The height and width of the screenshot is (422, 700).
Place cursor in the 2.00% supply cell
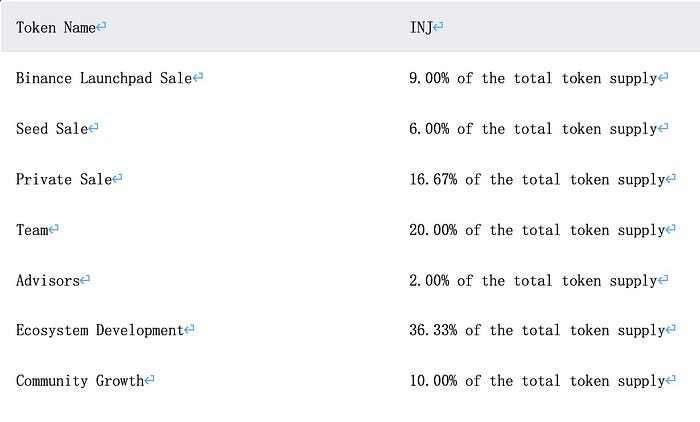pyautogui.click(x=532, y=281)
